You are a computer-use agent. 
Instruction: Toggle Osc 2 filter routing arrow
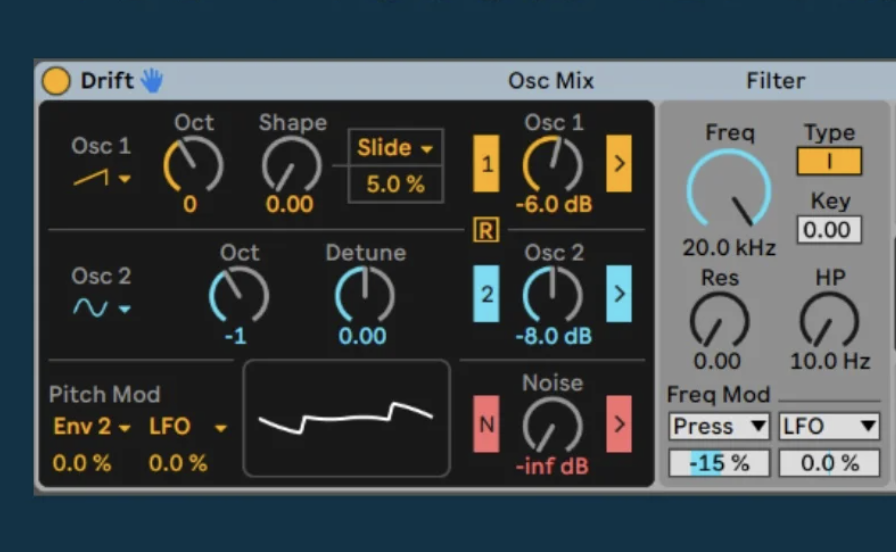(x=619, y=294)
